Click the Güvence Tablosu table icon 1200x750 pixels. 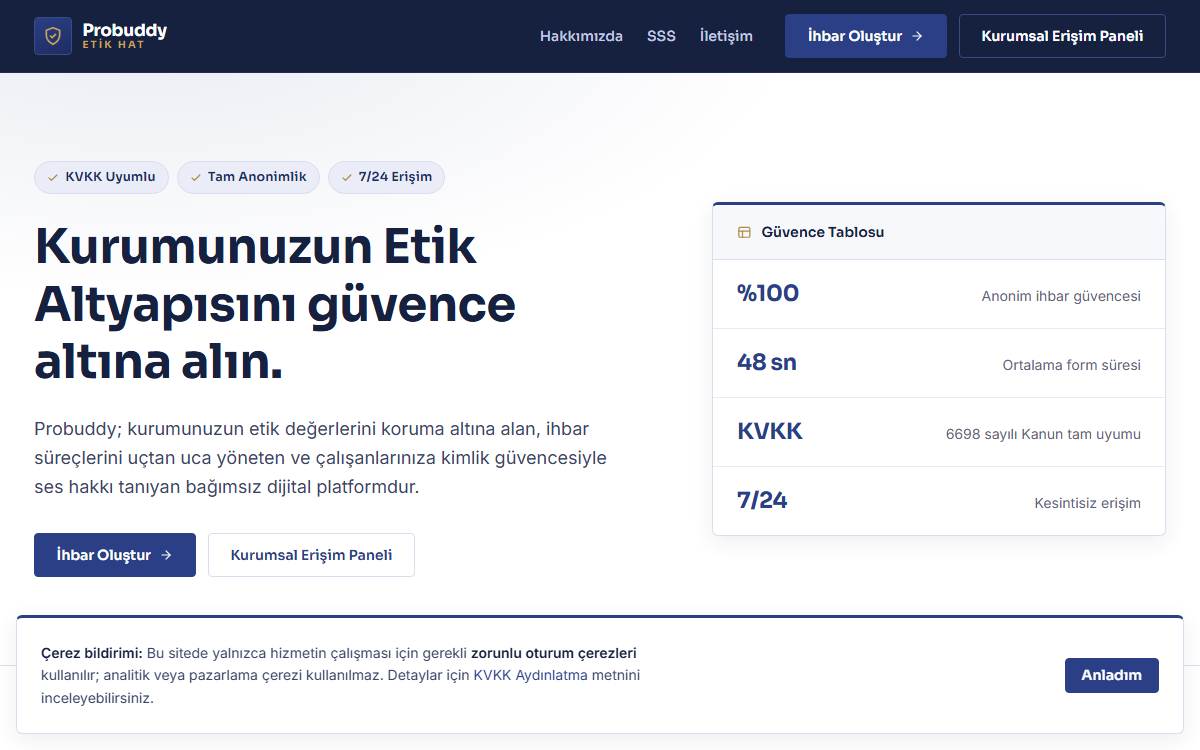pyautogui.click(x=744, y=232)
